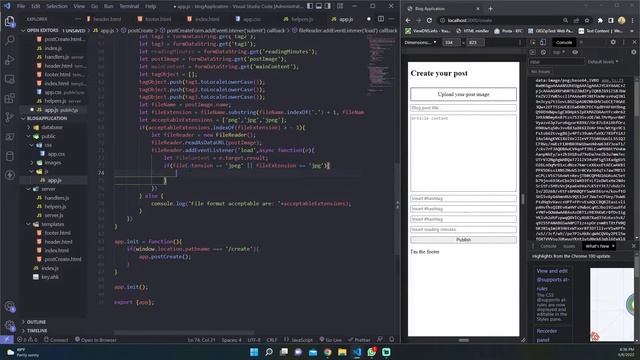The height and width of the screenshot is (360, 640).
Task: Bookmark this page with the star icon
Action: (x=587, y=20)
